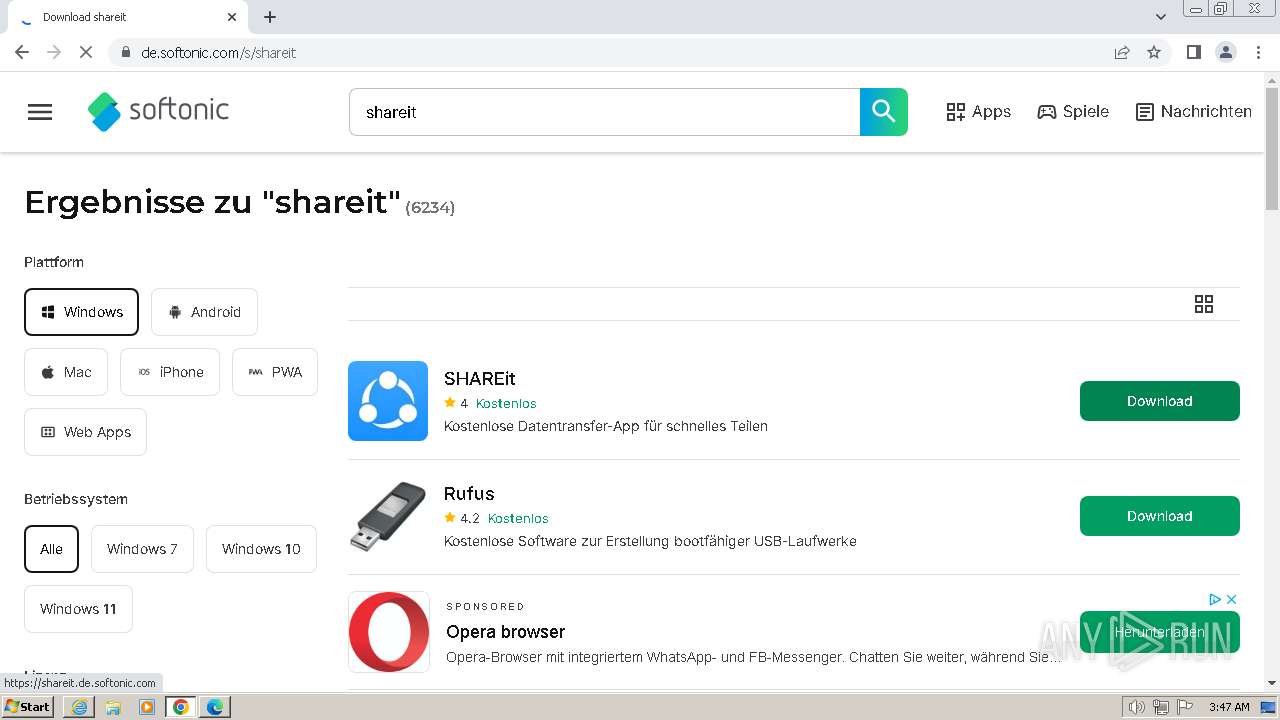Click Herunterladen for Opera browser
Image resolution: width=1280 pixels, height=720 pixels.
point(1160,632)
